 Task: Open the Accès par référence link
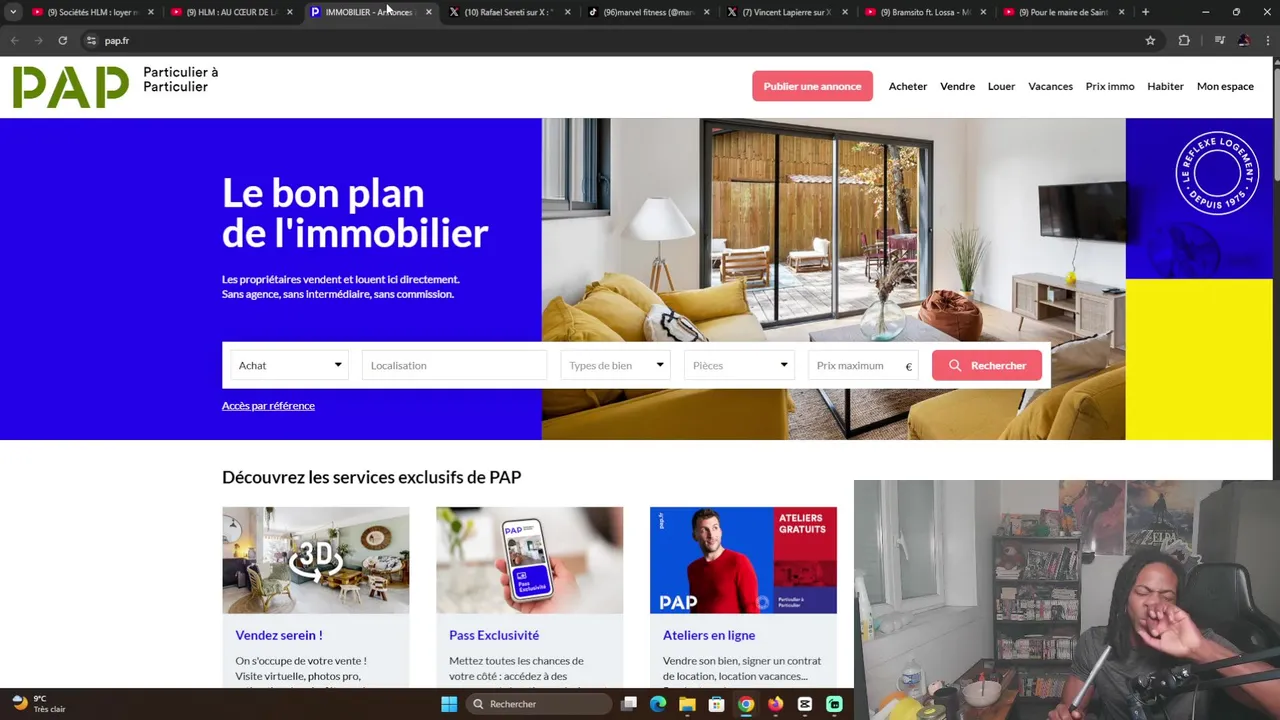tap(268, 405)
